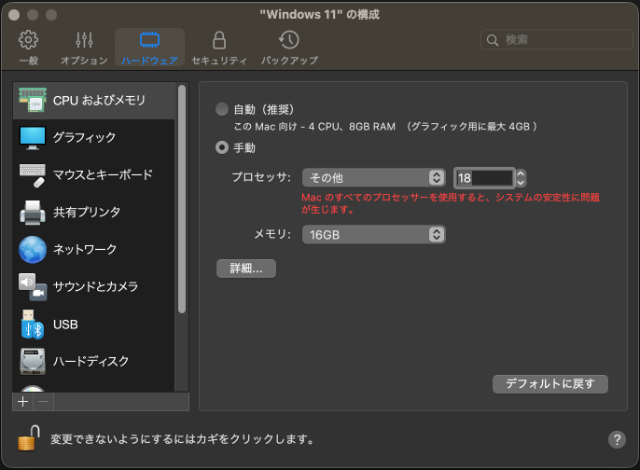Select the マウスとキーボード row label
The image size is (640, 470).
coord(103,175)
